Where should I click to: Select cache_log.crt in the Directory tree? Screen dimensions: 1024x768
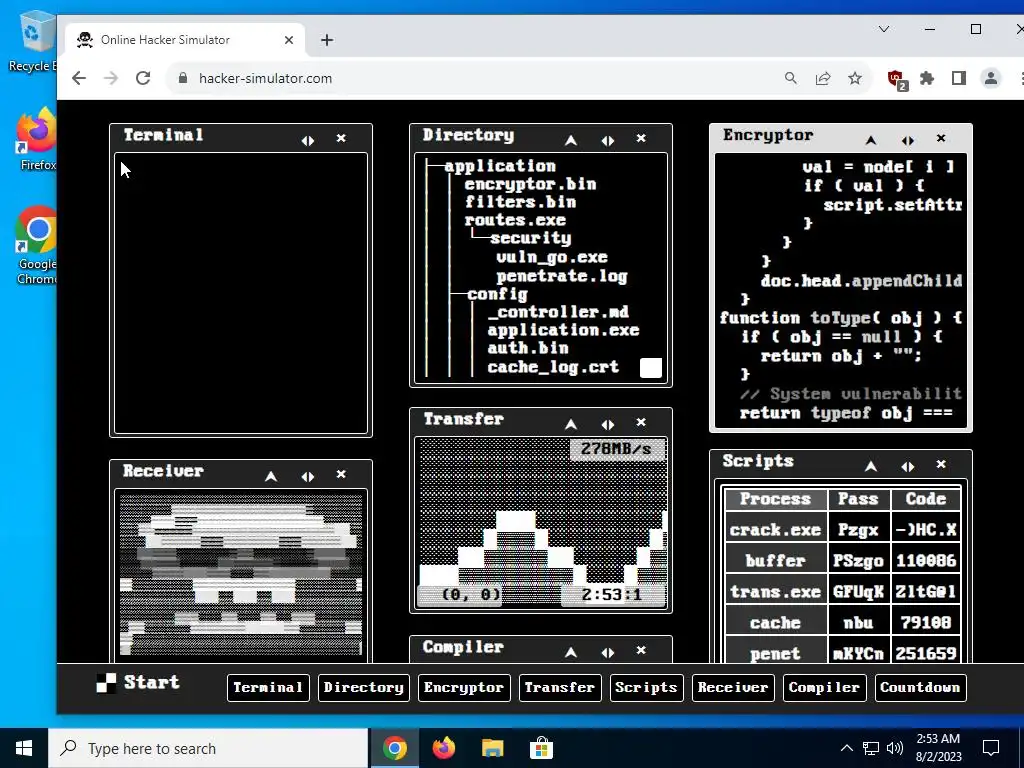point(553,367)
